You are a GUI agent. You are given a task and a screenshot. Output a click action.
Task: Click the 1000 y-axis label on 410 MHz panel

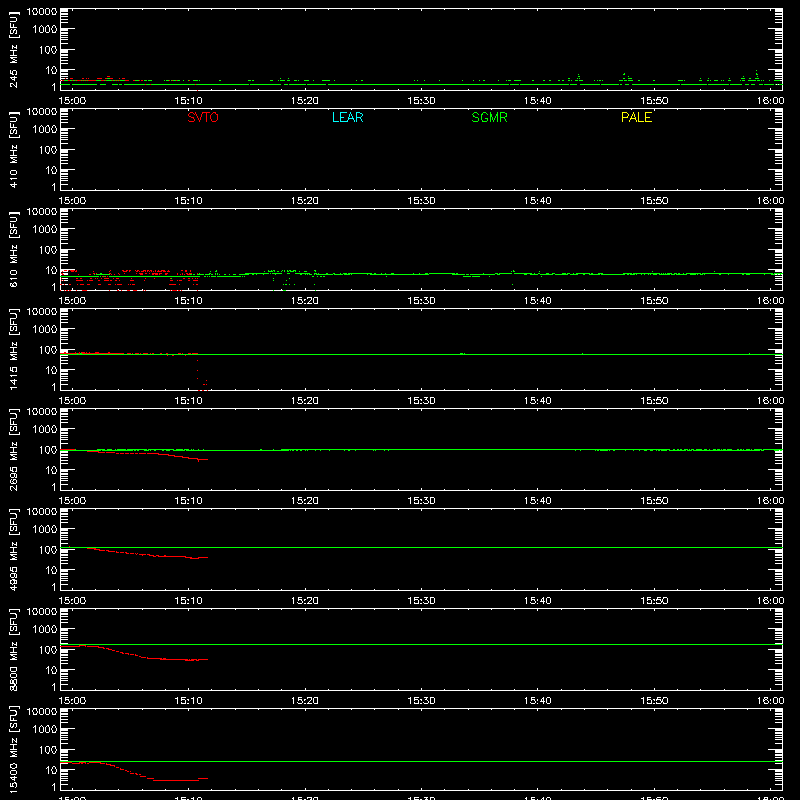(45, 130)
